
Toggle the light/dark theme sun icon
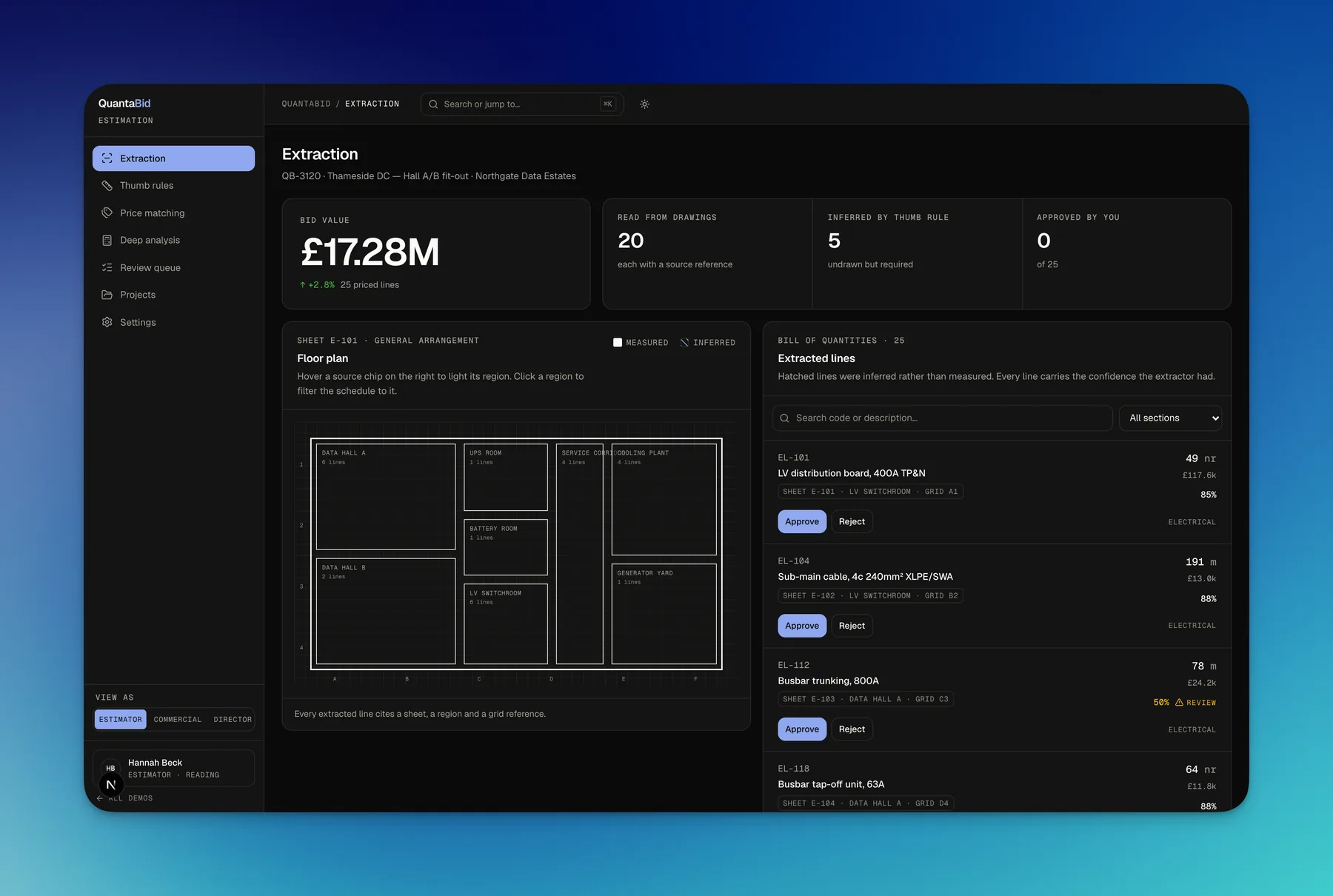(x=645, y=104)
